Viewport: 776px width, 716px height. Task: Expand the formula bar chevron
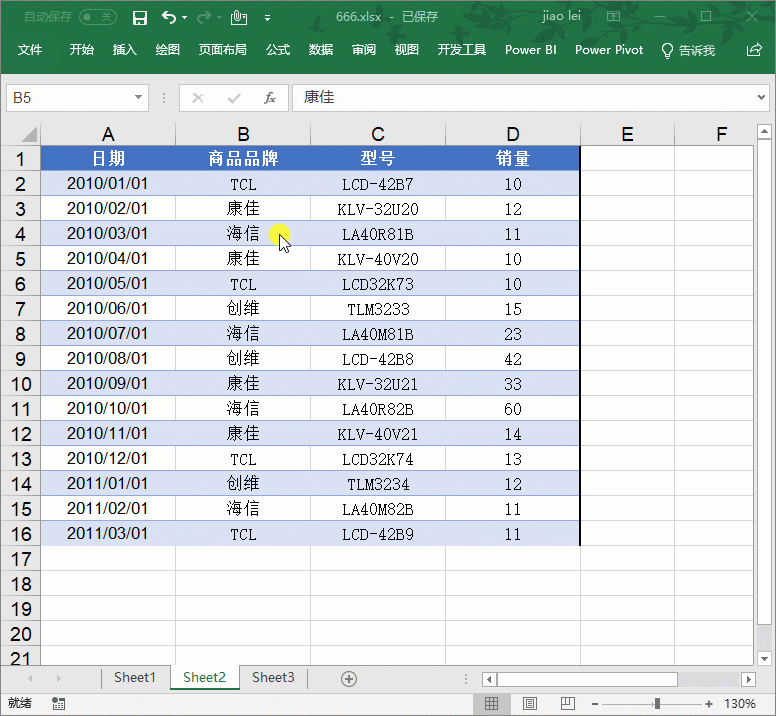tap(762, 97)
